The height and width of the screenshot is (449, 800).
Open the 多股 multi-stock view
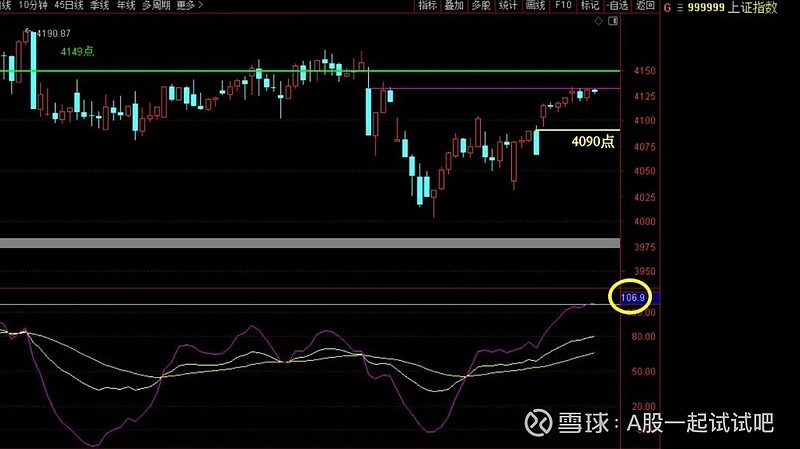(481, 5)
